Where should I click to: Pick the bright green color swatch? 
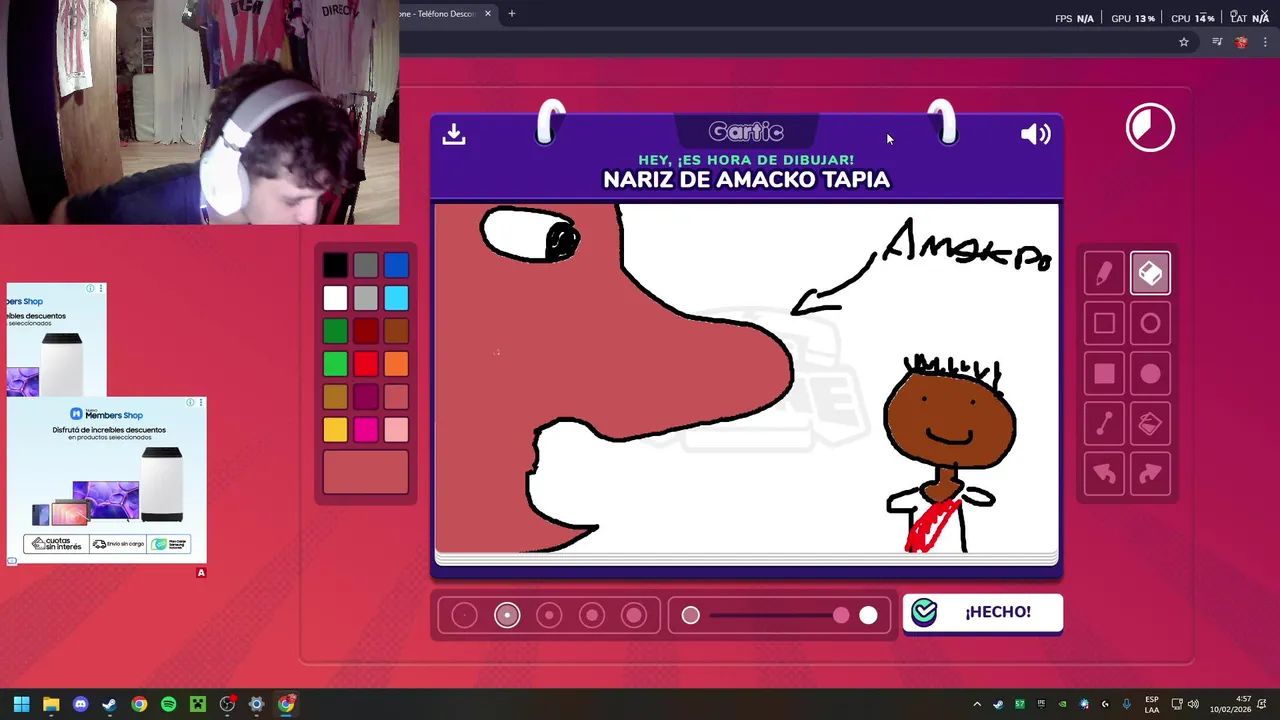tap(335, 364)
